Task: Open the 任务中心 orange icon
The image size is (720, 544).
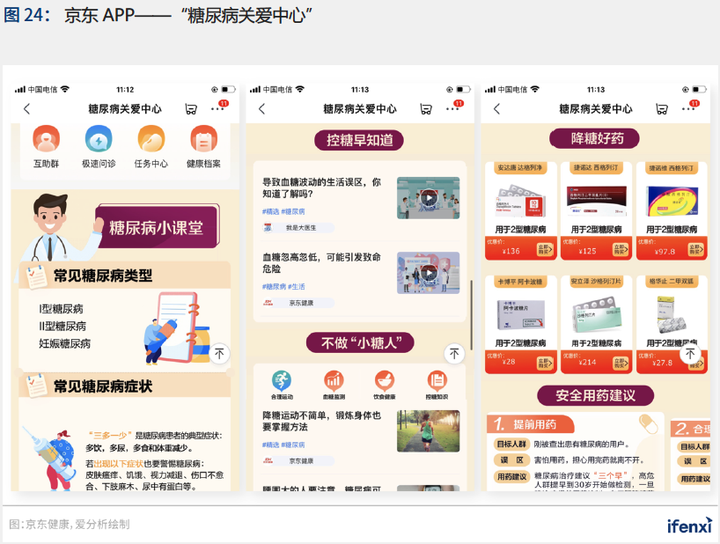Action: tap(151, 139)
